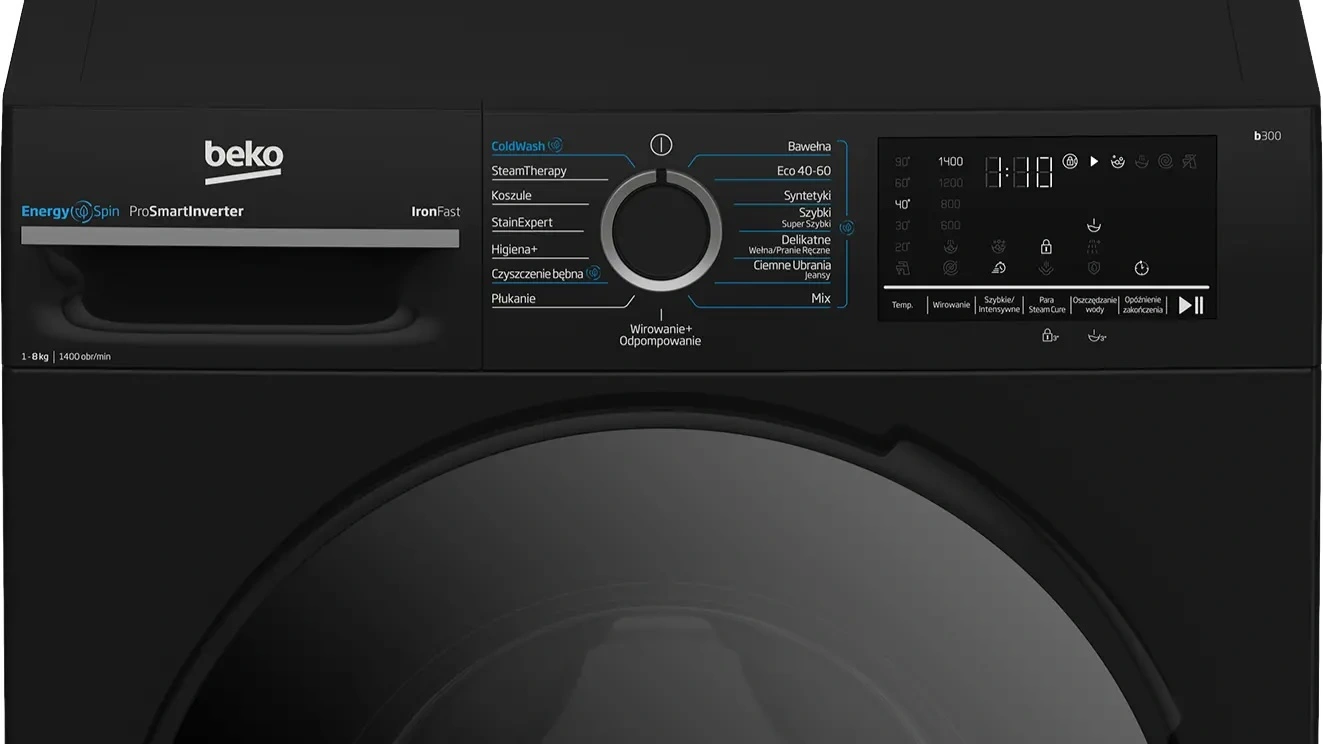
Task: Click the 60° temperature reading
Action: [x=903, y=183]
